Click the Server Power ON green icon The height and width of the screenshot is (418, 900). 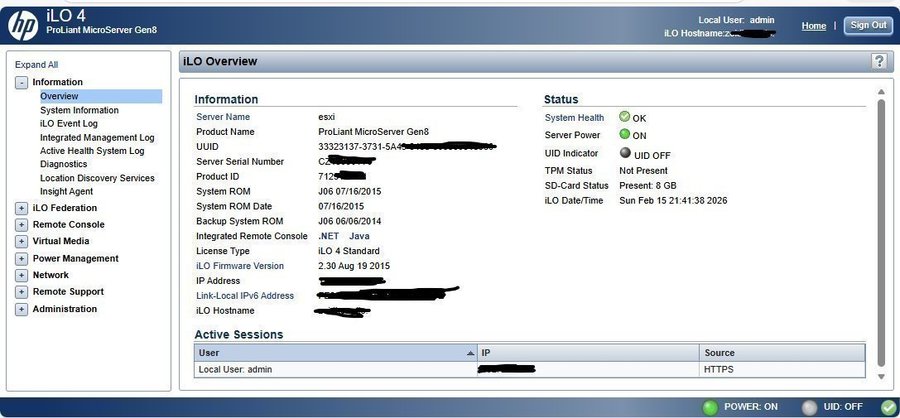[625, 135]
